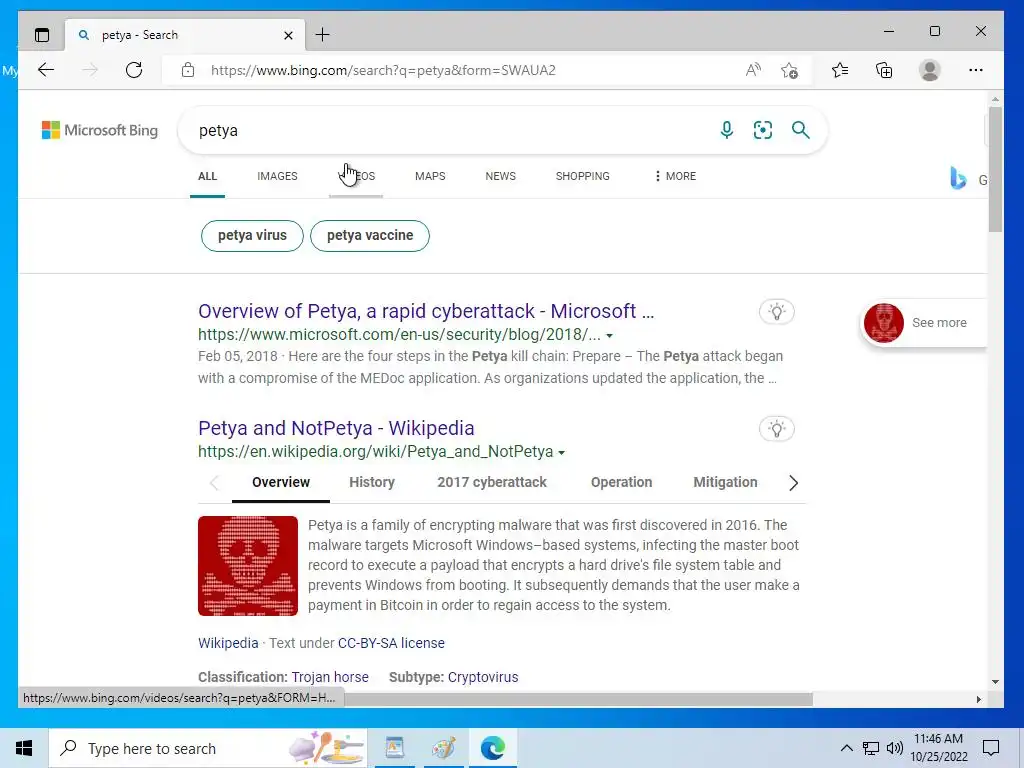The height and width of the screenshot is (768, 1024).
Task: Open the Trojan horse link
Action: tap(330, 677)
